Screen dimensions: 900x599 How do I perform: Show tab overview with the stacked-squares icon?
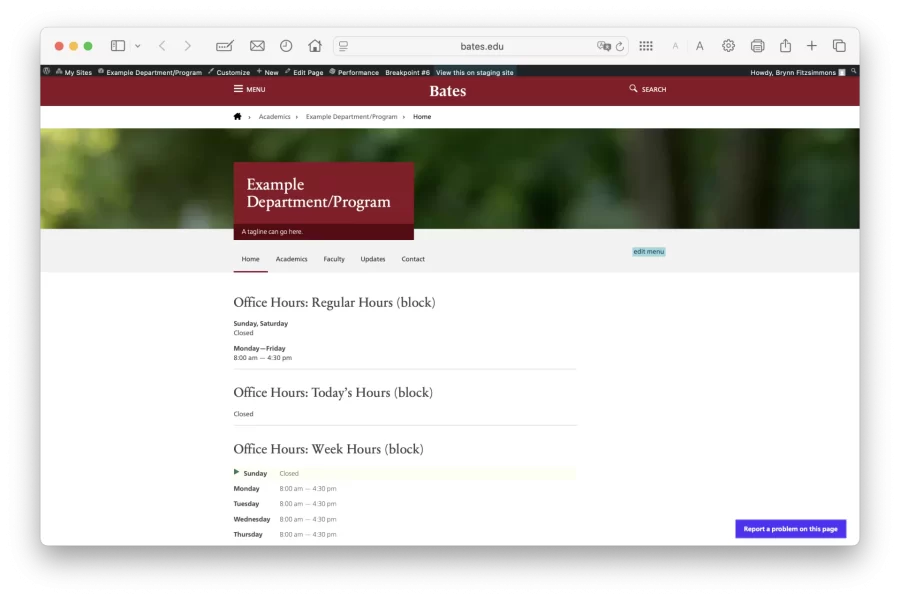tap(839, 45)
